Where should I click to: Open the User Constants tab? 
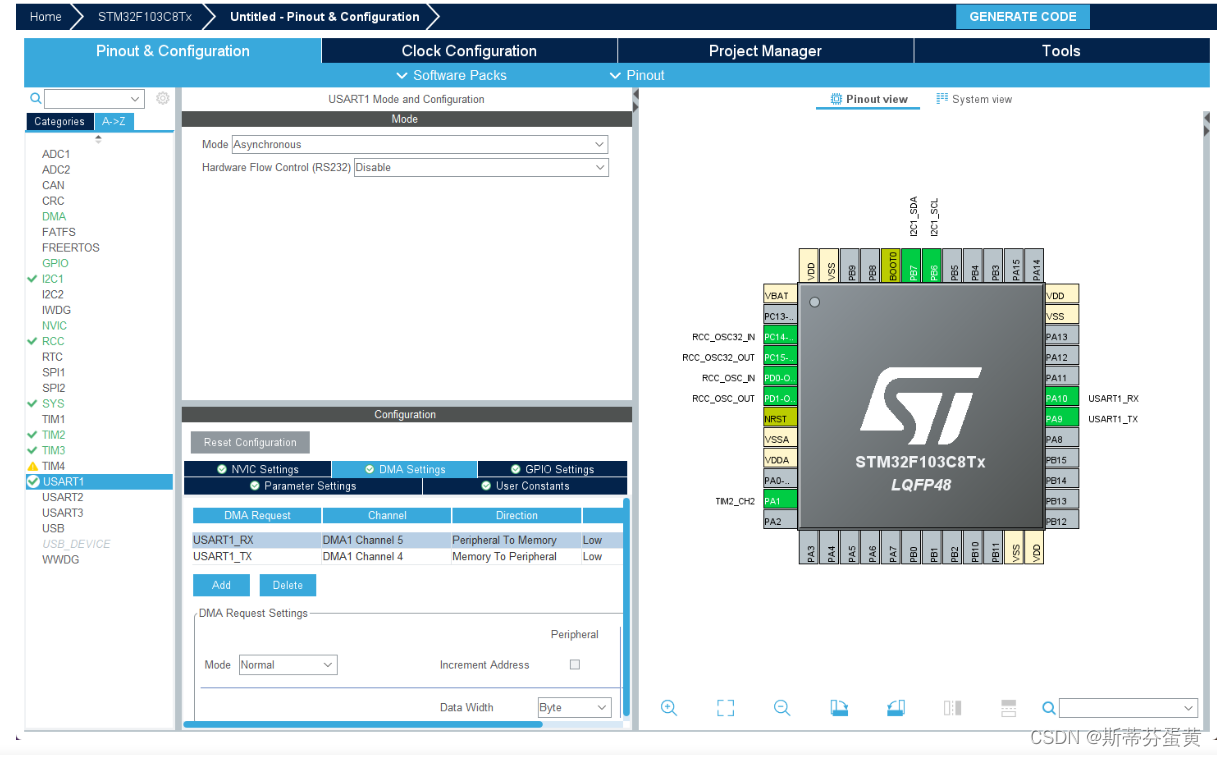click(525, 486)
